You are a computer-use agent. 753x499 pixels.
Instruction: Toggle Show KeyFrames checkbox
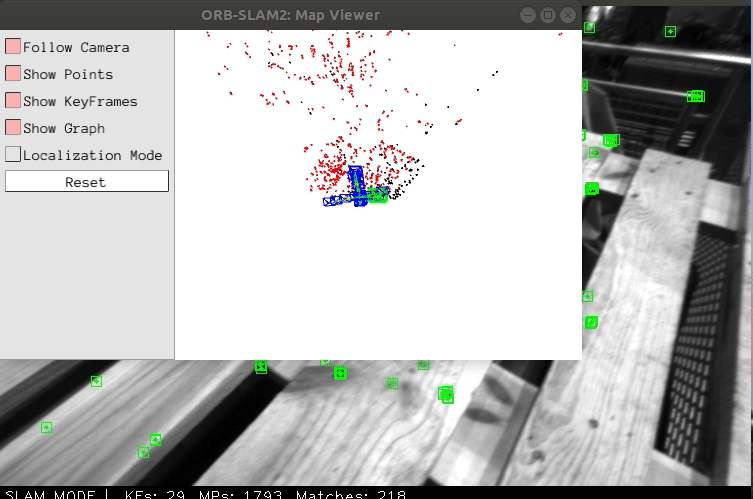pyautogui.click(x=13, y=100)
